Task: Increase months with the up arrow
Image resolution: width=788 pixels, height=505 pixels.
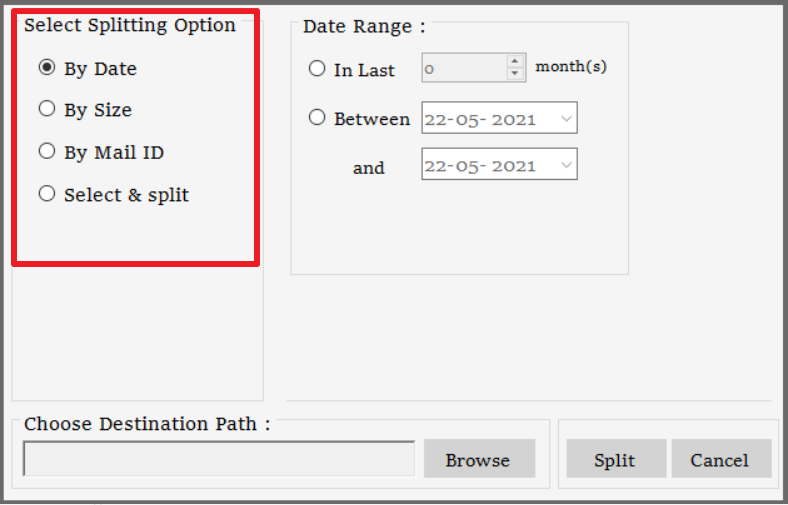Action: (x=516, y=62)
